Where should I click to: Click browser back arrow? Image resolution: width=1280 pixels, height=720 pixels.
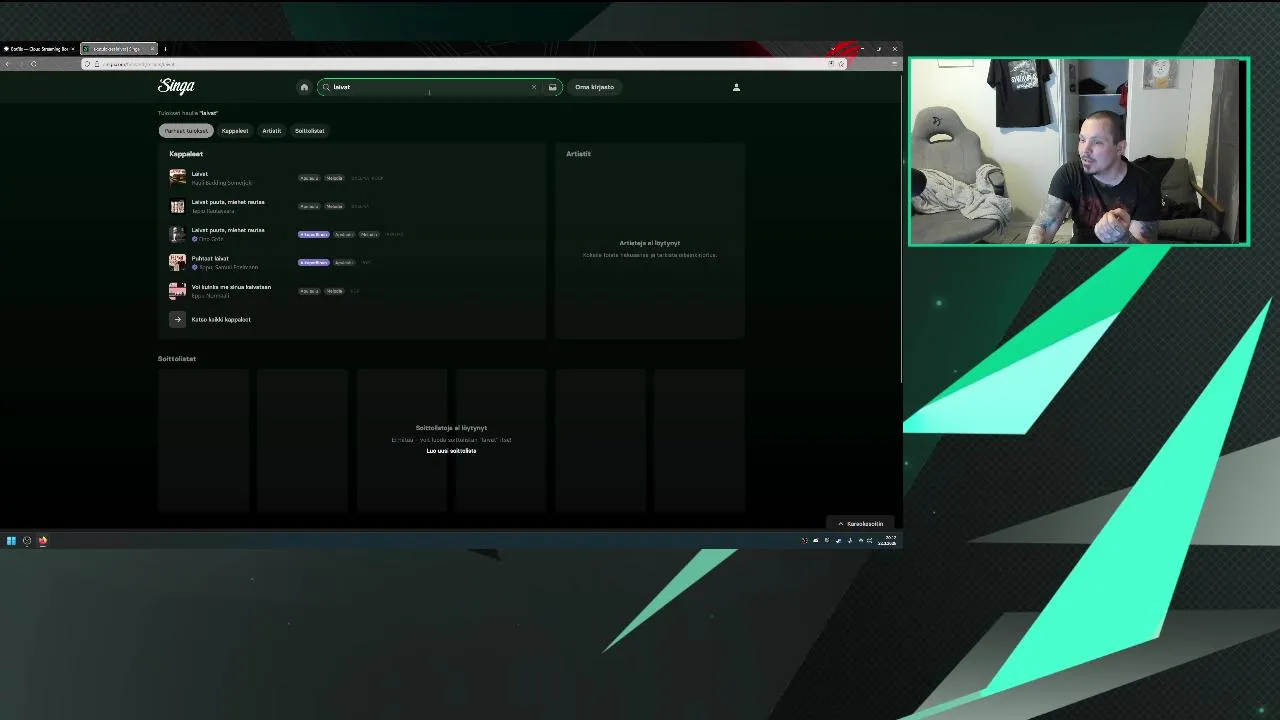[7, 64]
